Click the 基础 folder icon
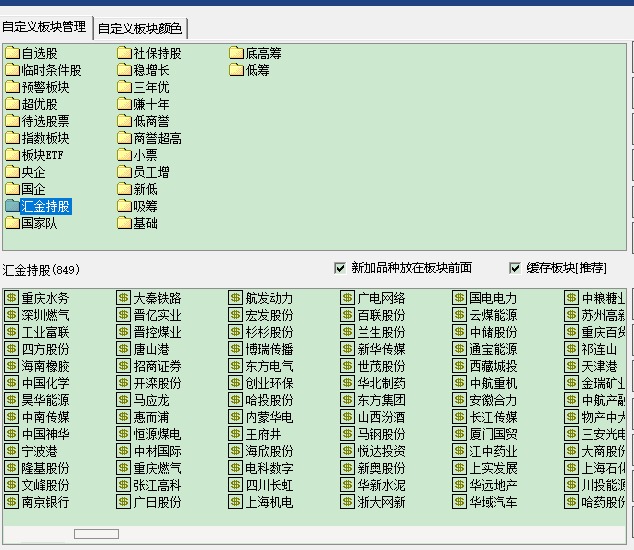The height and width of the screenshot is (550, 634). [125, 223]
